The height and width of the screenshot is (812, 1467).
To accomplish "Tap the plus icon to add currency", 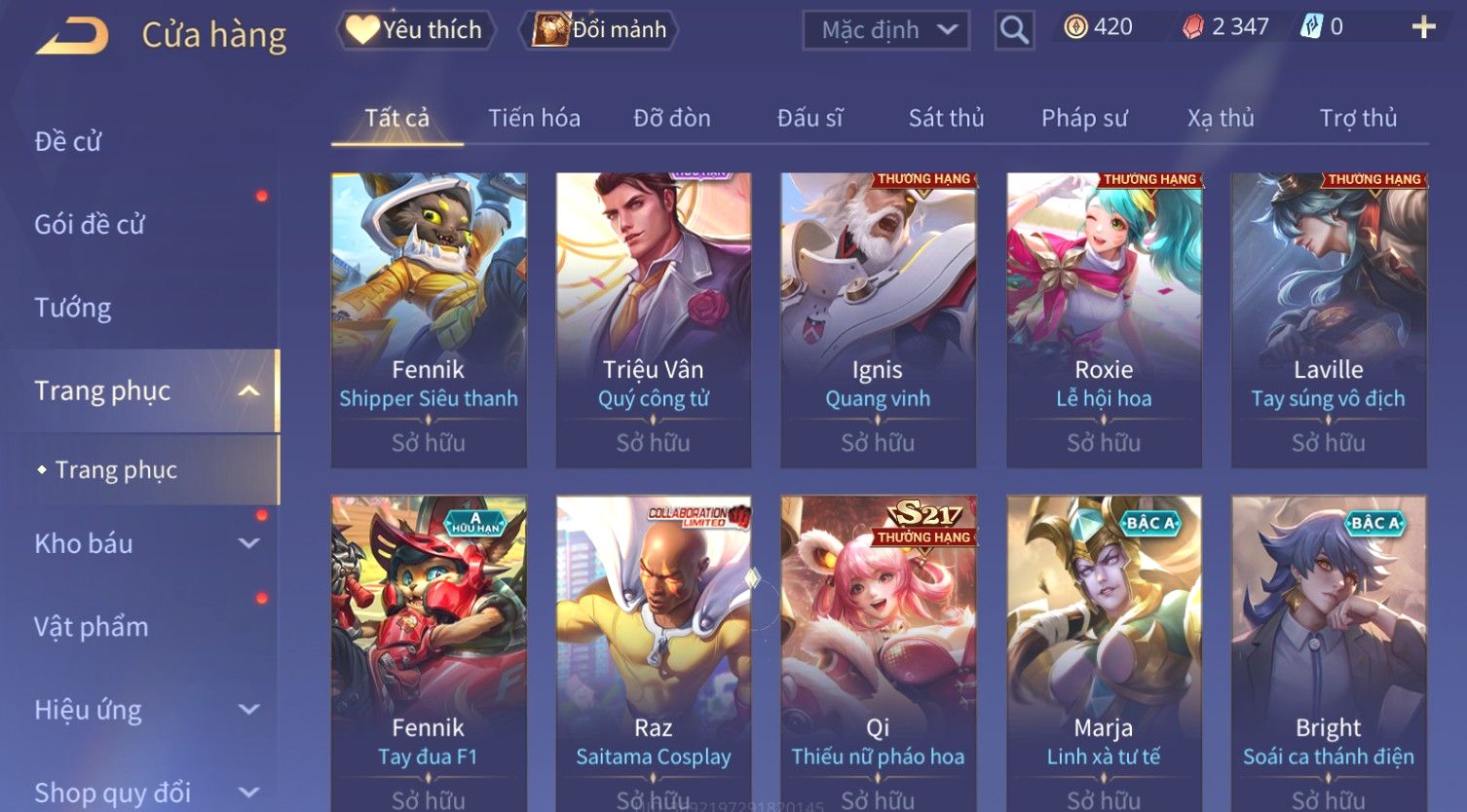I will [1424, 27].
